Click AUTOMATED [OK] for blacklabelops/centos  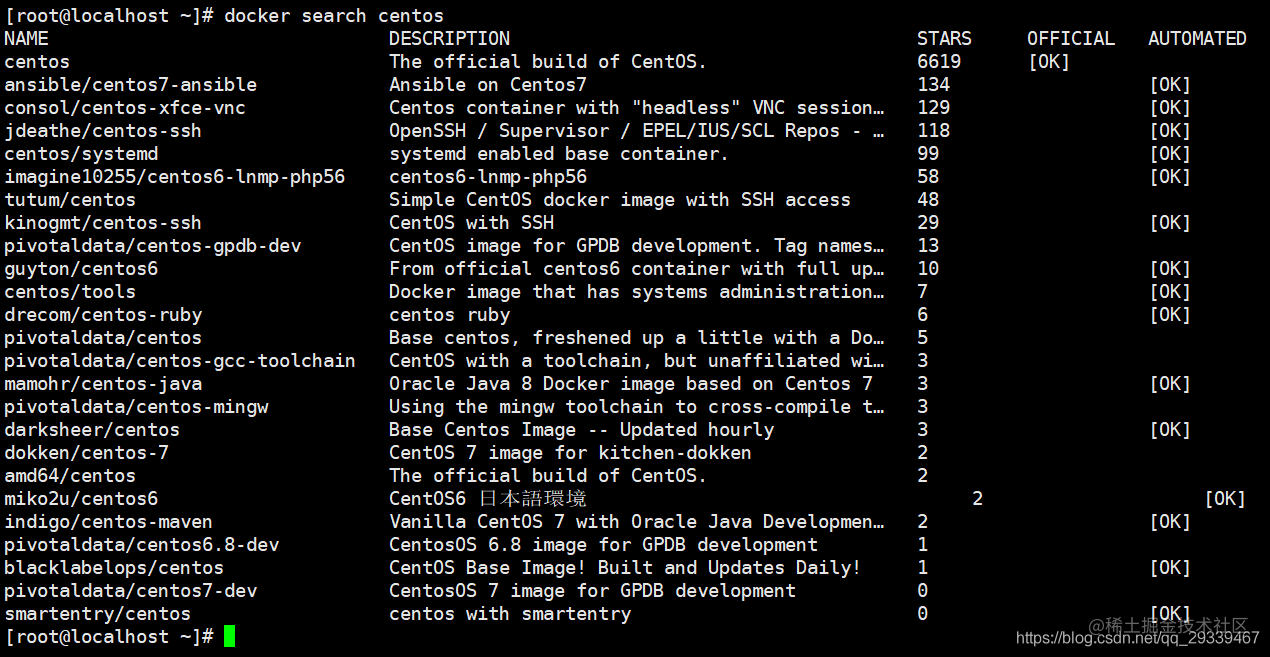coord(1170,568)
